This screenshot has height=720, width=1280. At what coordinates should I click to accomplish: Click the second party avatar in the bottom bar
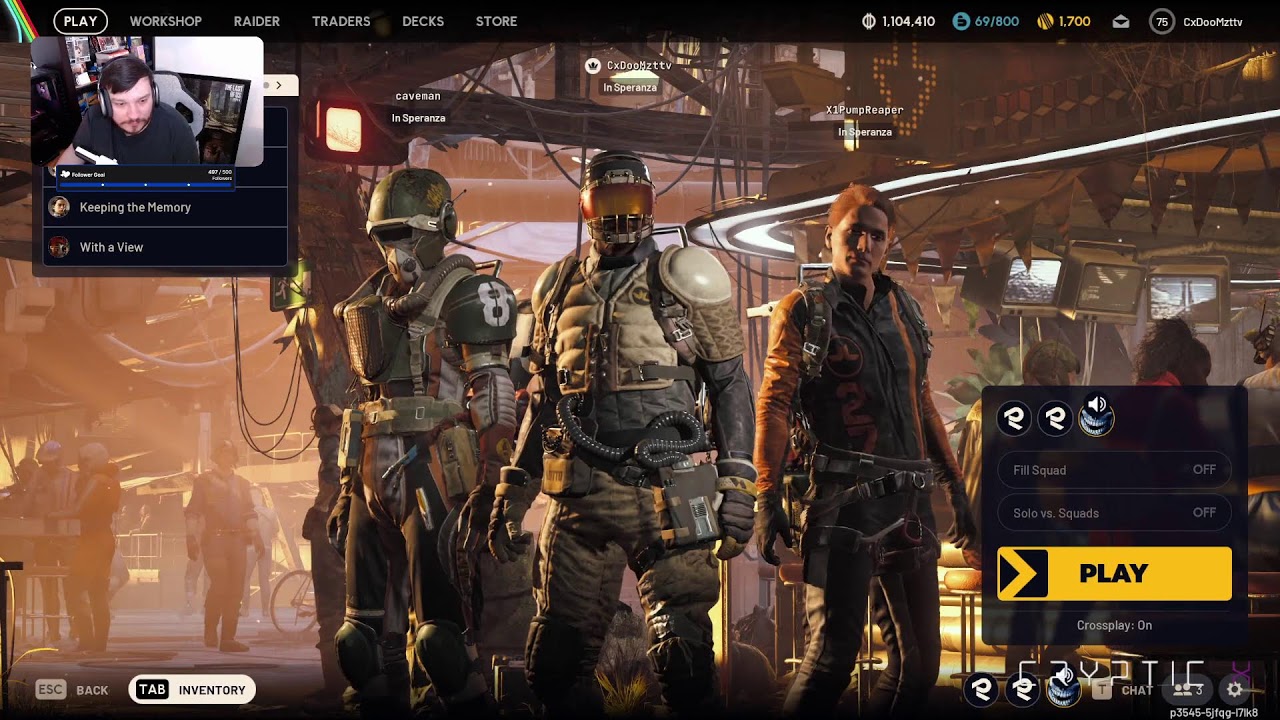(x=1023, y=688)
